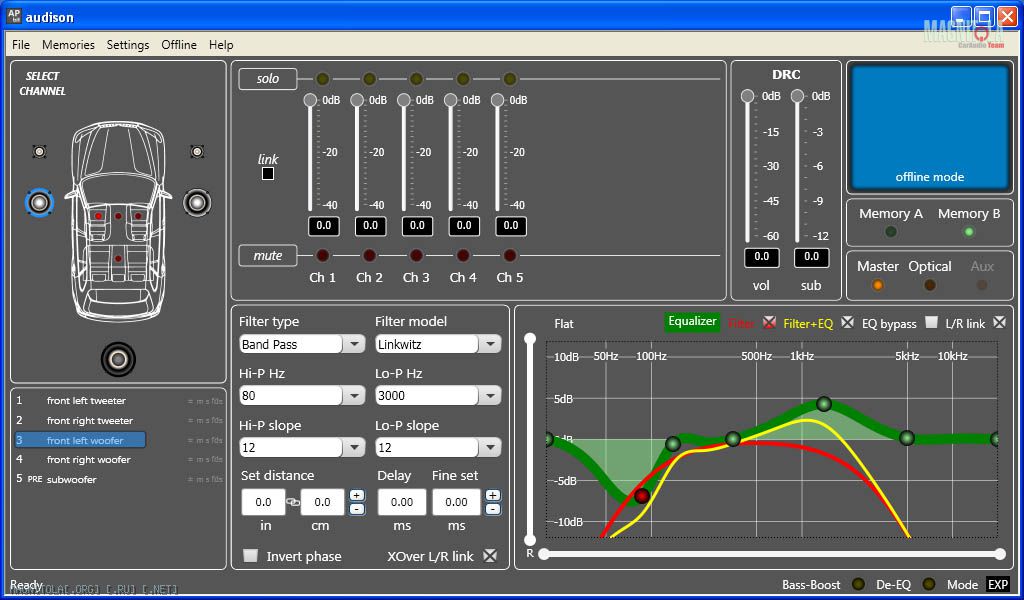Increase set distance with plus button

(x=357, y=495)
